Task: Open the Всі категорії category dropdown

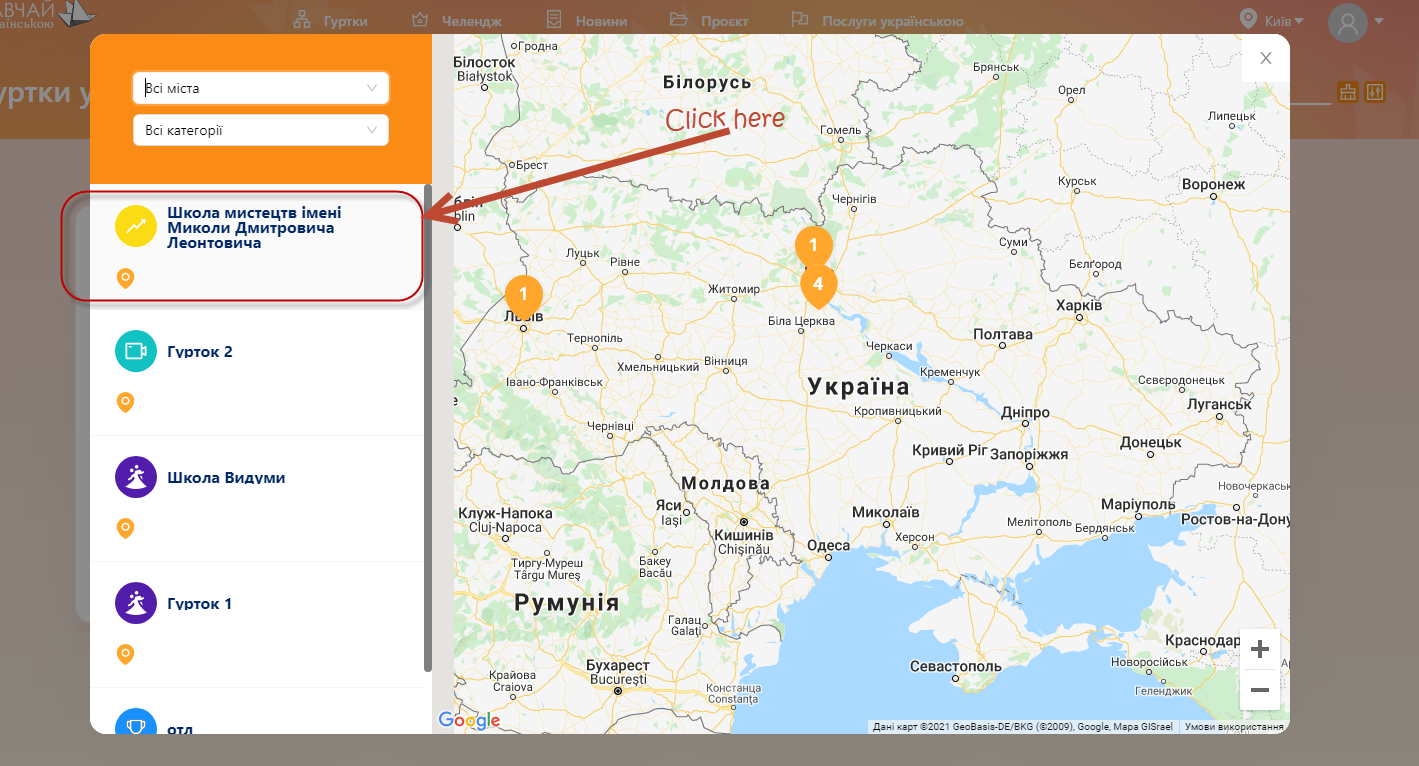Action: point(260,130)
